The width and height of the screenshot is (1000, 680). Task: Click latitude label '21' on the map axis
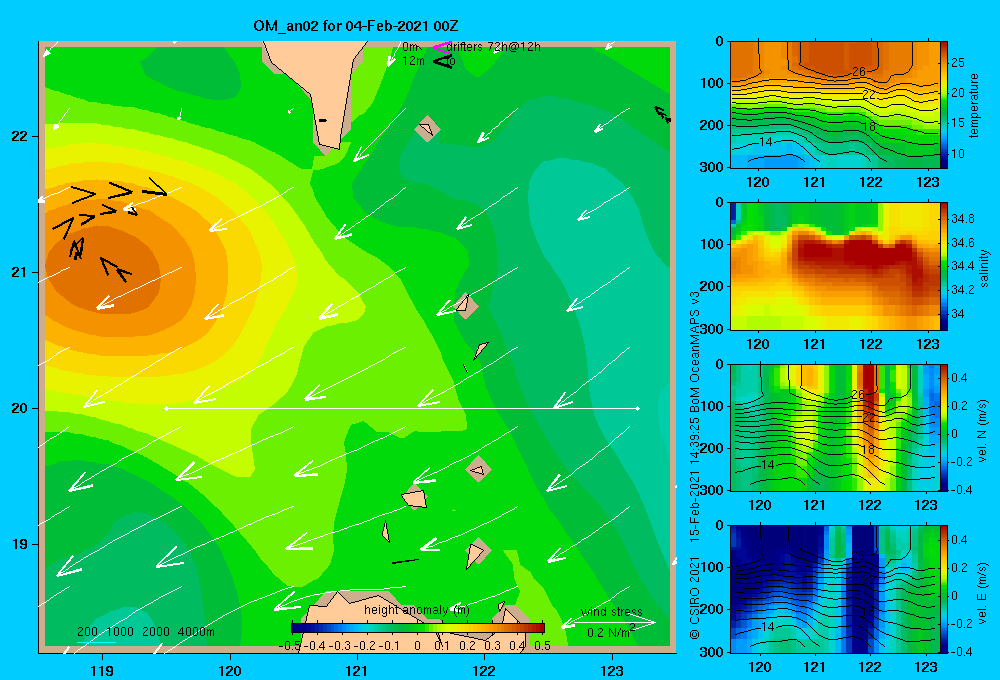point(19,272)
